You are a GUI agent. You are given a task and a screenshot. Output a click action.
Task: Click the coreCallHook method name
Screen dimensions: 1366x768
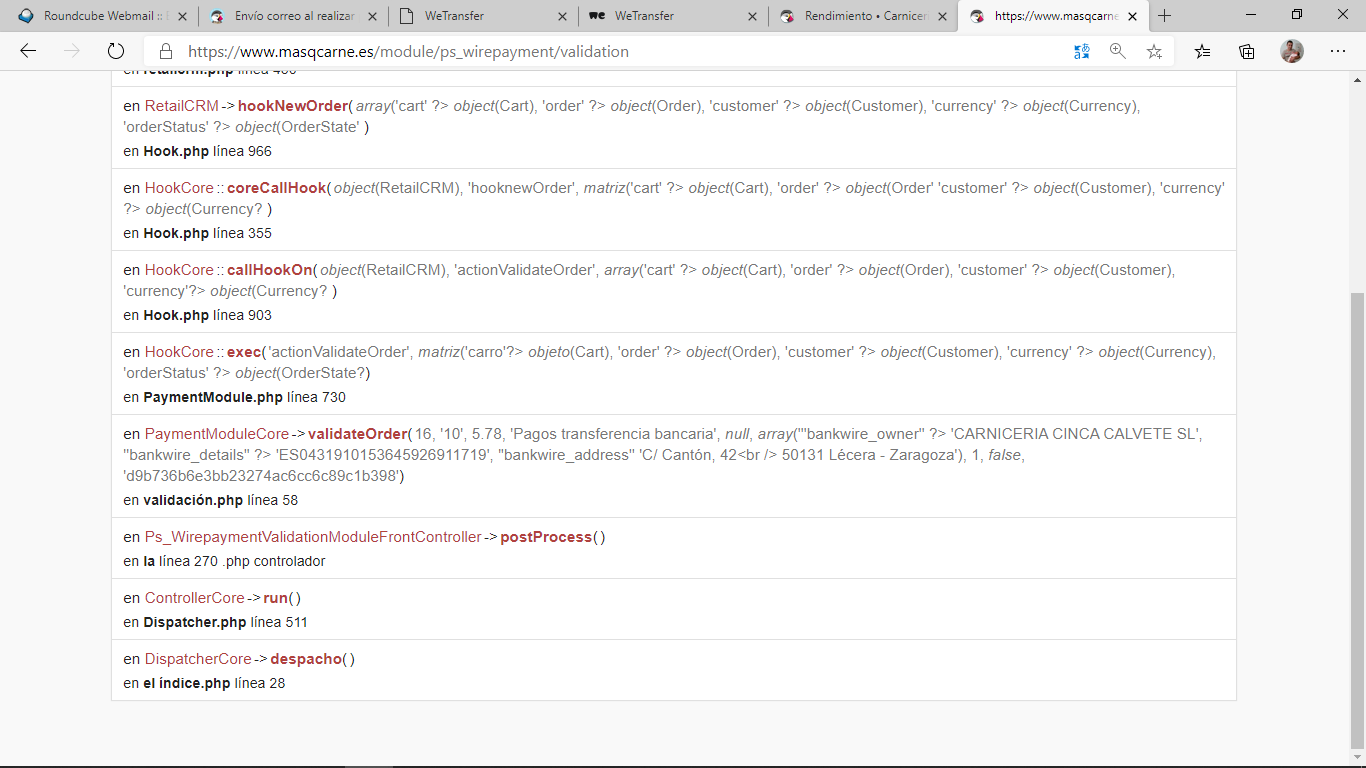[x=276, y=188]
